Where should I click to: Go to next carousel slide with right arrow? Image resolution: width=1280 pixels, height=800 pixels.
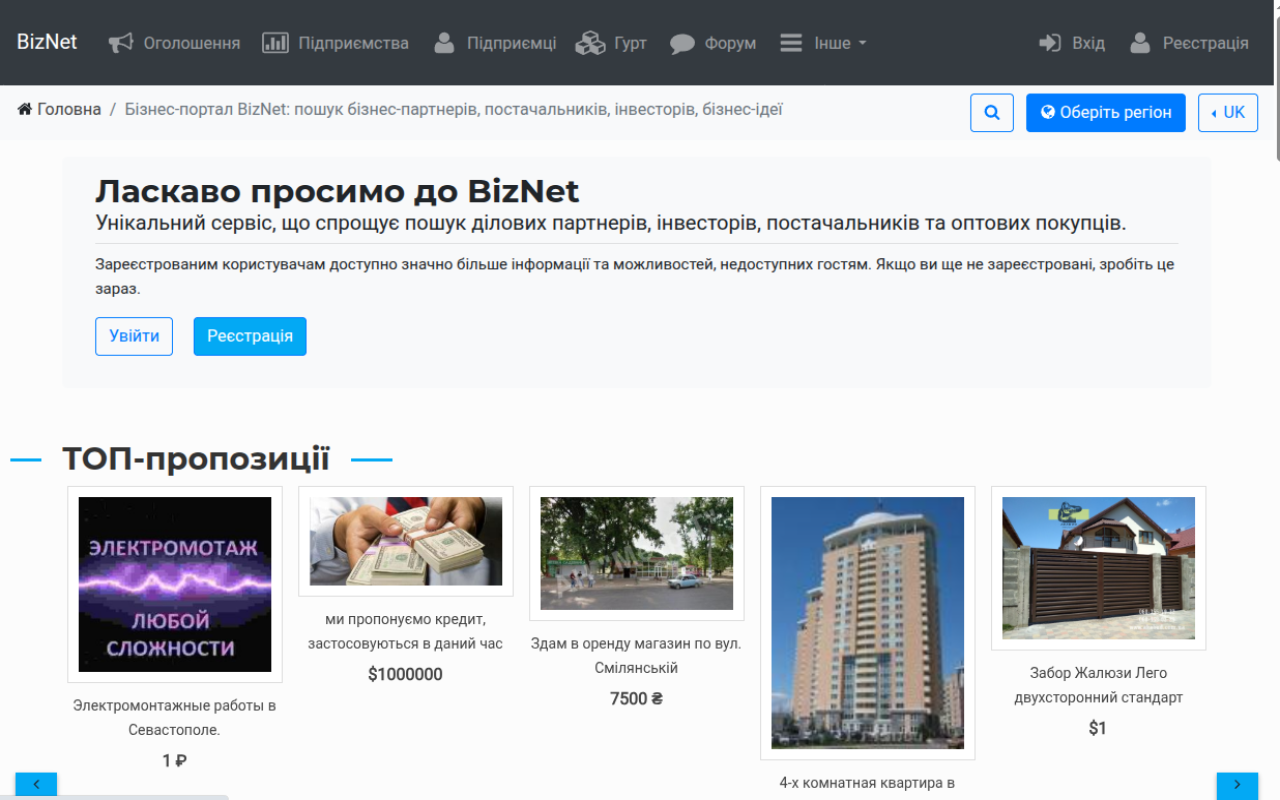click(1237, 785)
